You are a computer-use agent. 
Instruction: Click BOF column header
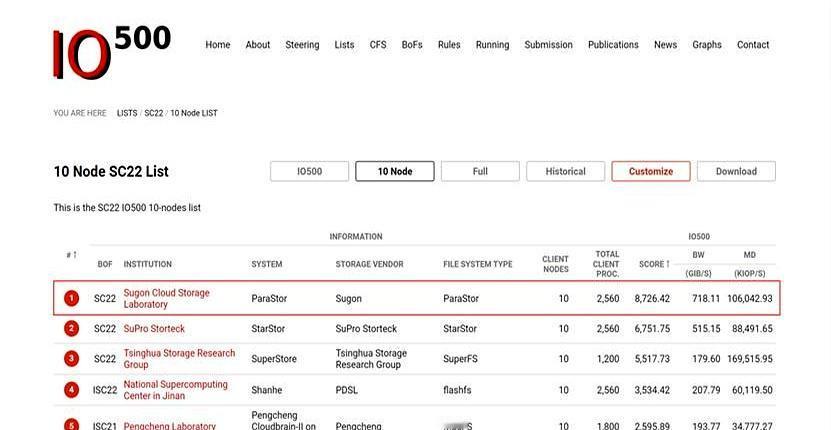[x=105, y=264]
